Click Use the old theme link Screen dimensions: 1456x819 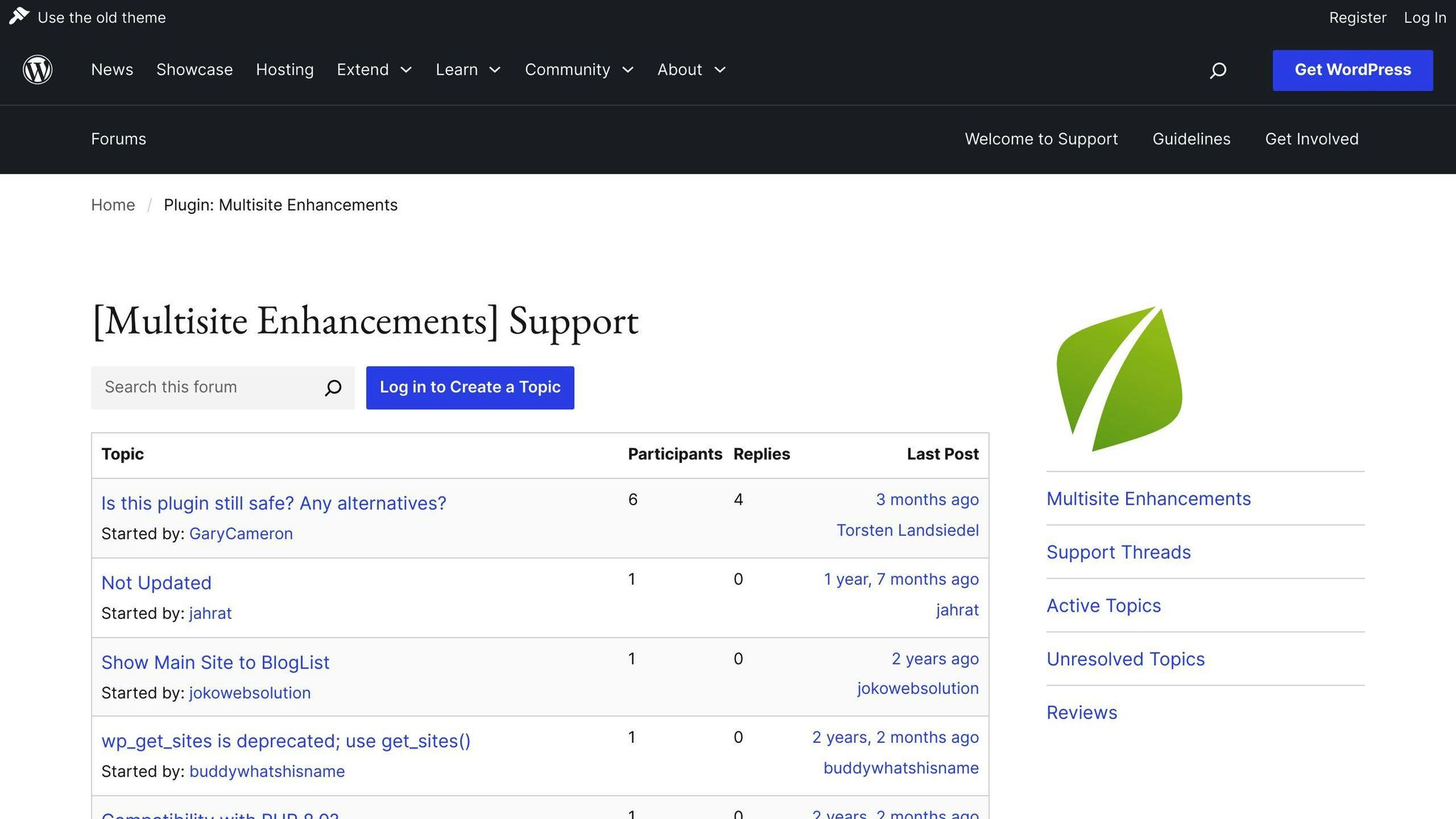click(102, 17)
